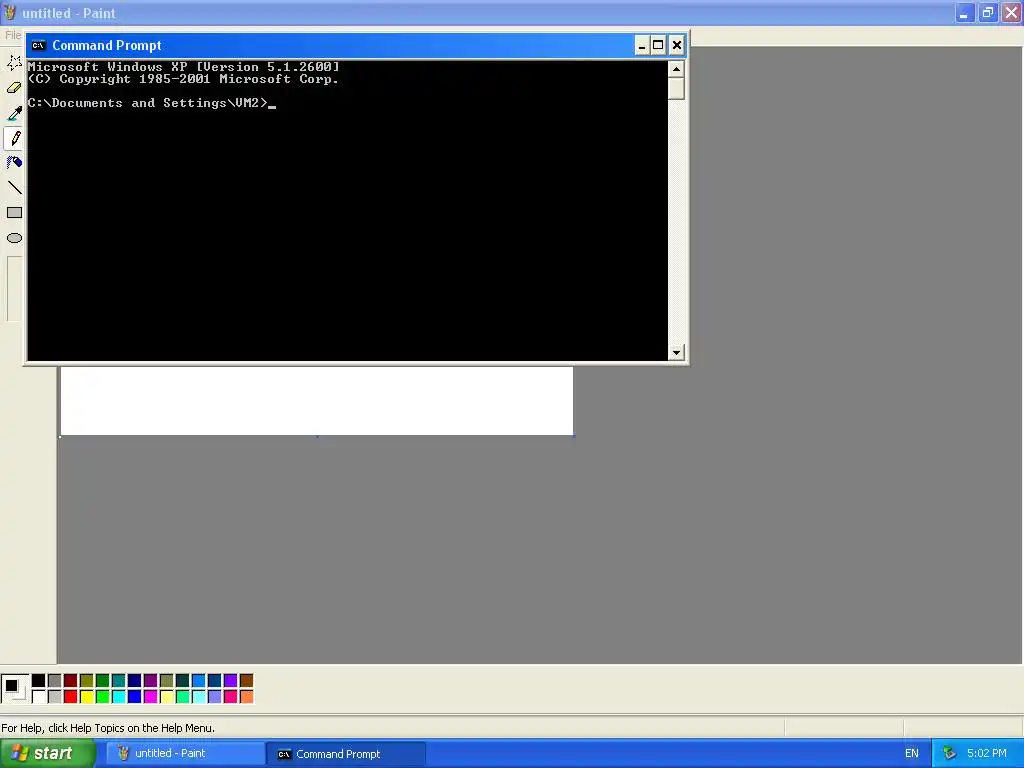
Task: Minimize the Paint window
Action: [x=964, y=12]
